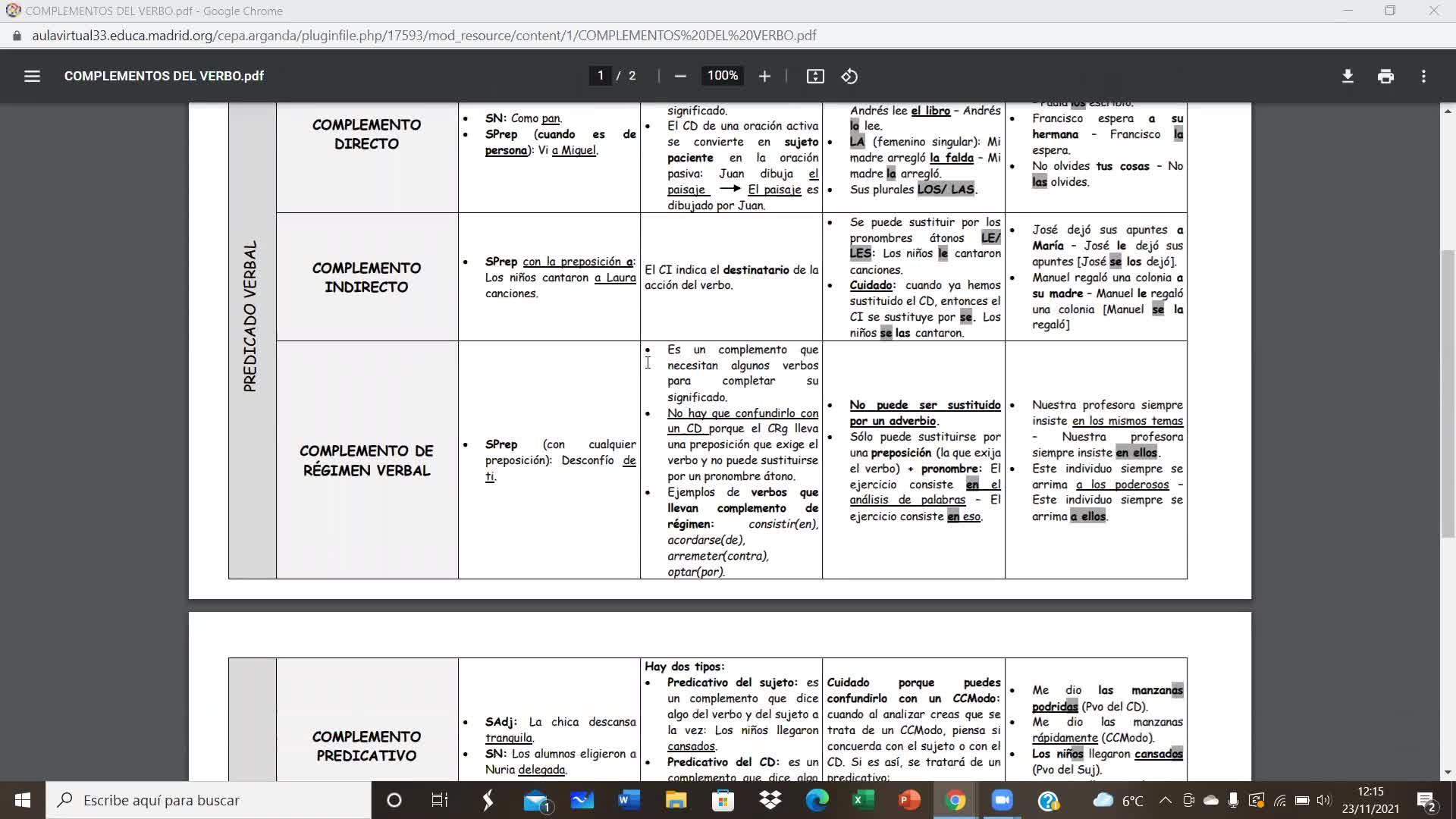Open the Windows Start menu
Screen dimensions: 1456x819
click(23, 800)
